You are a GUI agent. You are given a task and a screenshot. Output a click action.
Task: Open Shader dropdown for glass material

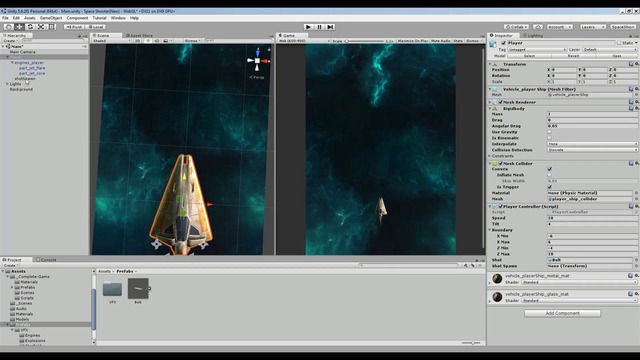[x=580, y=301]
